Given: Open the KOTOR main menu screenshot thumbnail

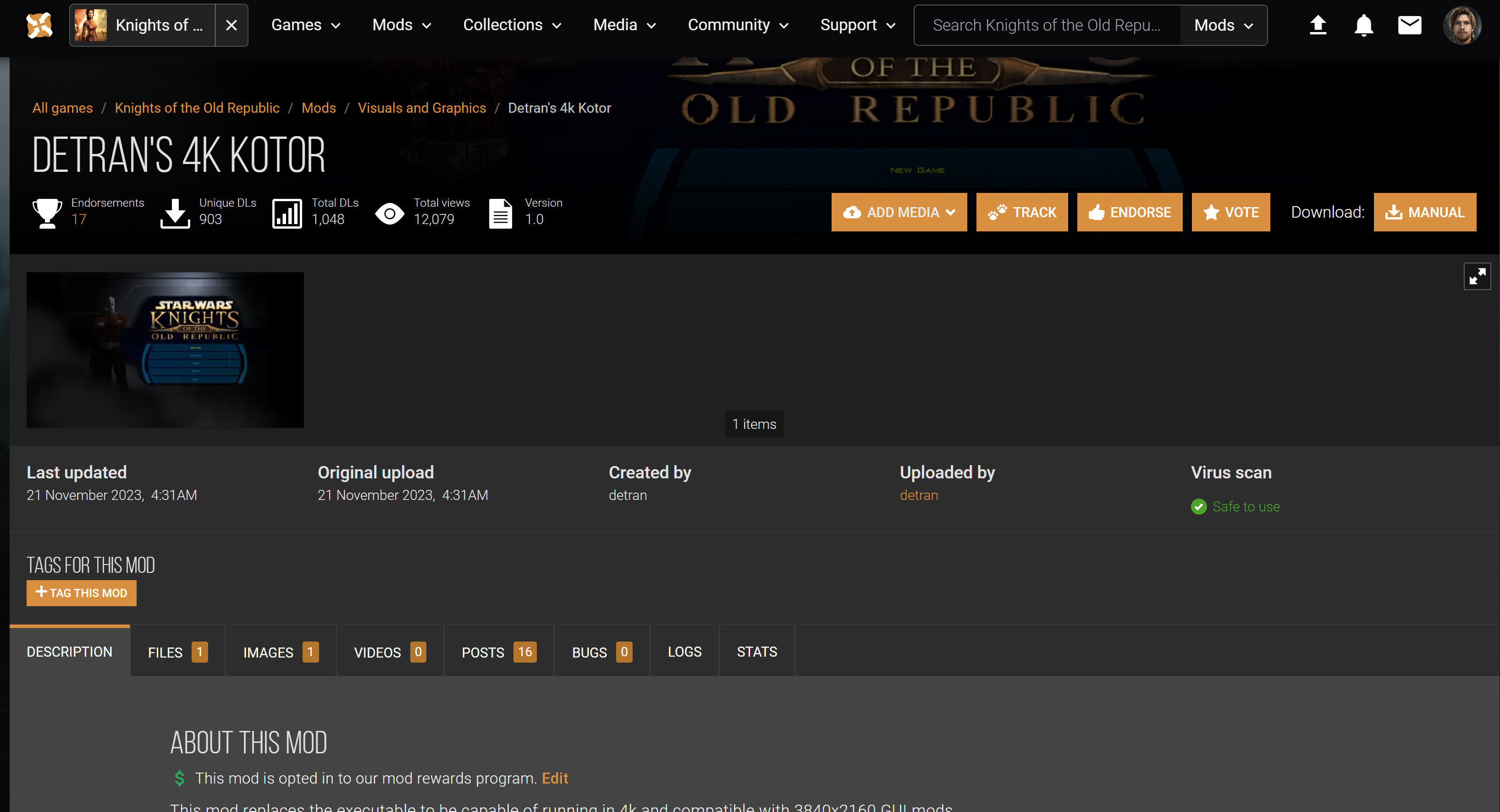Looking at the screenshot, I should [x=165, y=350].
